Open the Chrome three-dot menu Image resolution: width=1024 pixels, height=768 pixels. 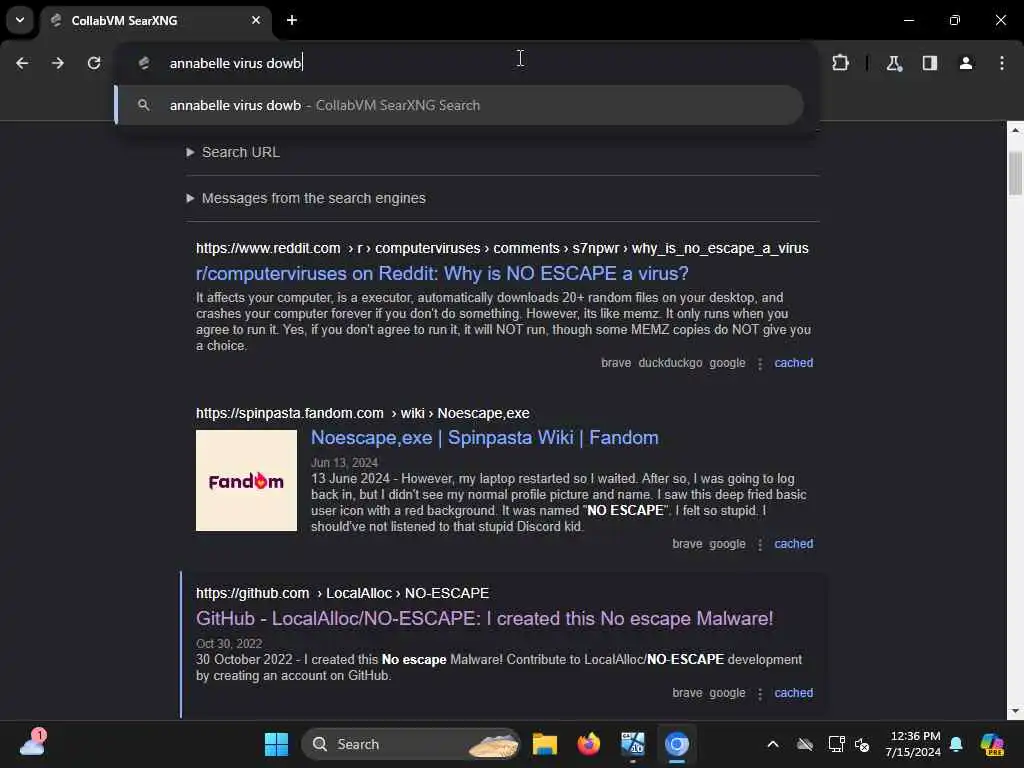click(x=1002, y=63)
